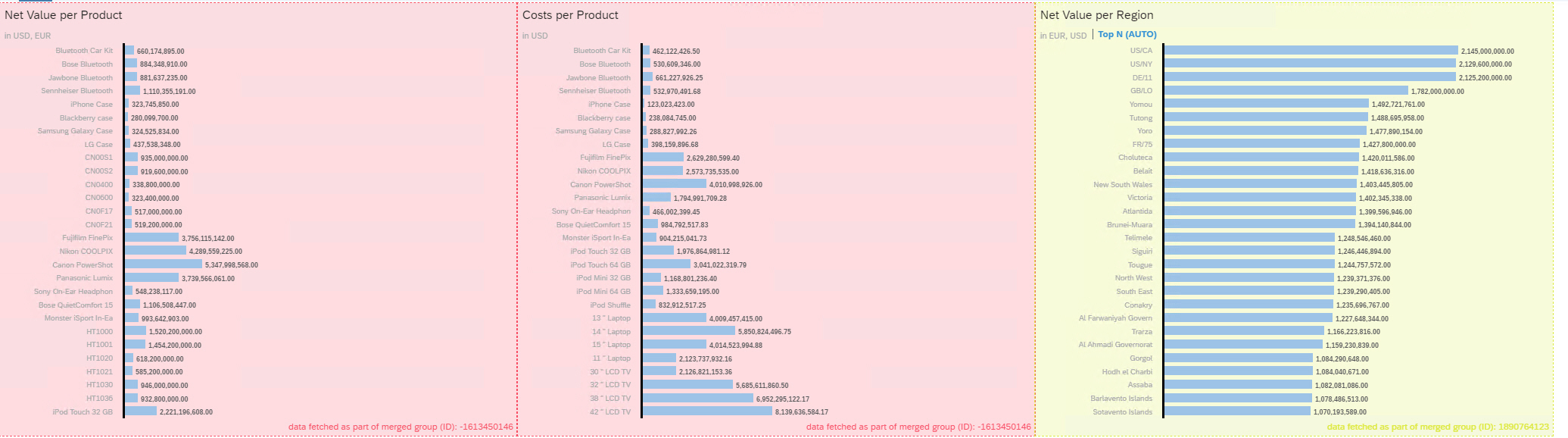1568x438 pixels.
Task: Click the Costs per Product chart title
Action: [570, 15]
